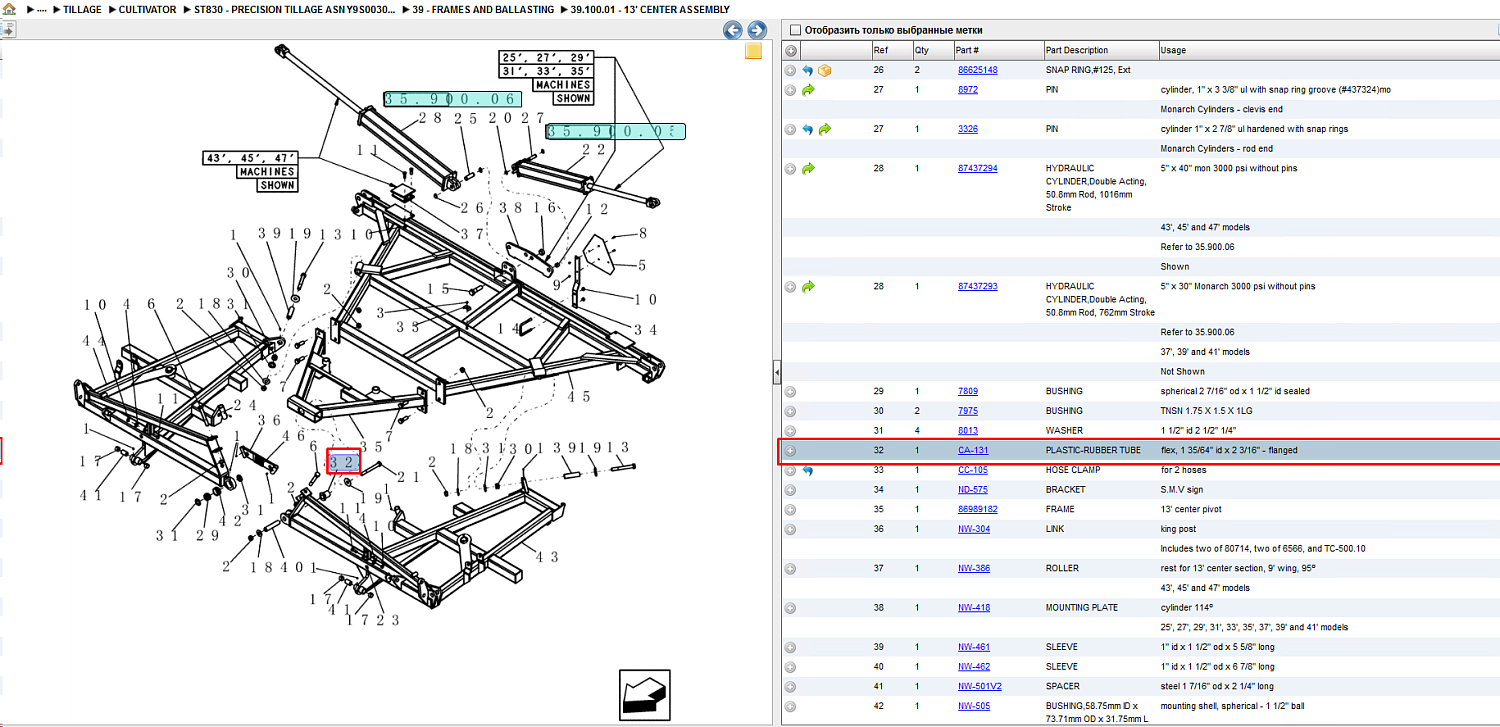
Task: Enable the 'Отобразить только выбранные метки' checkbox
Action: pyautogui.click(x=795, y=30)
